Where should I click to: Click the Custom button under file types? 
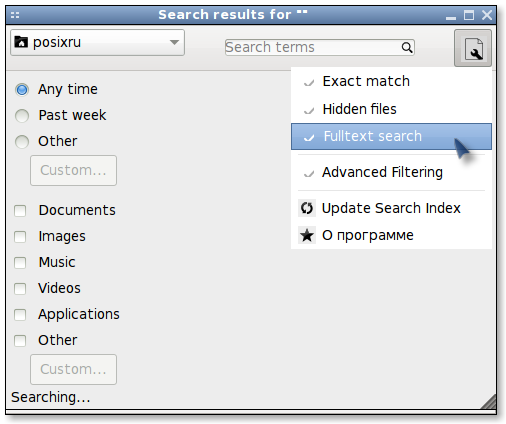(73, 369)
